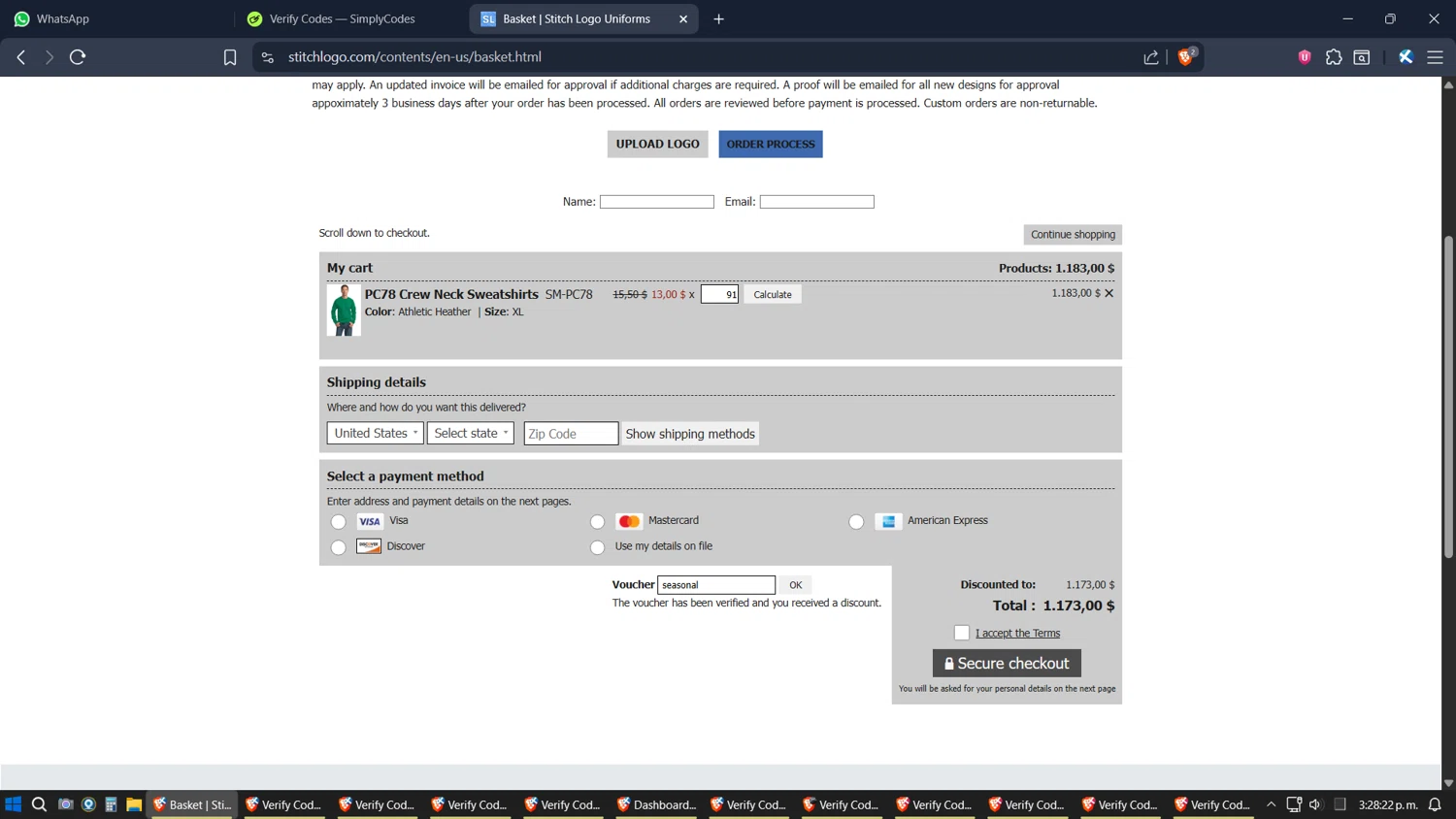The image size is (1456, 819).
Task: Choose Use my details on file
Action: click(x=597, y=547)
